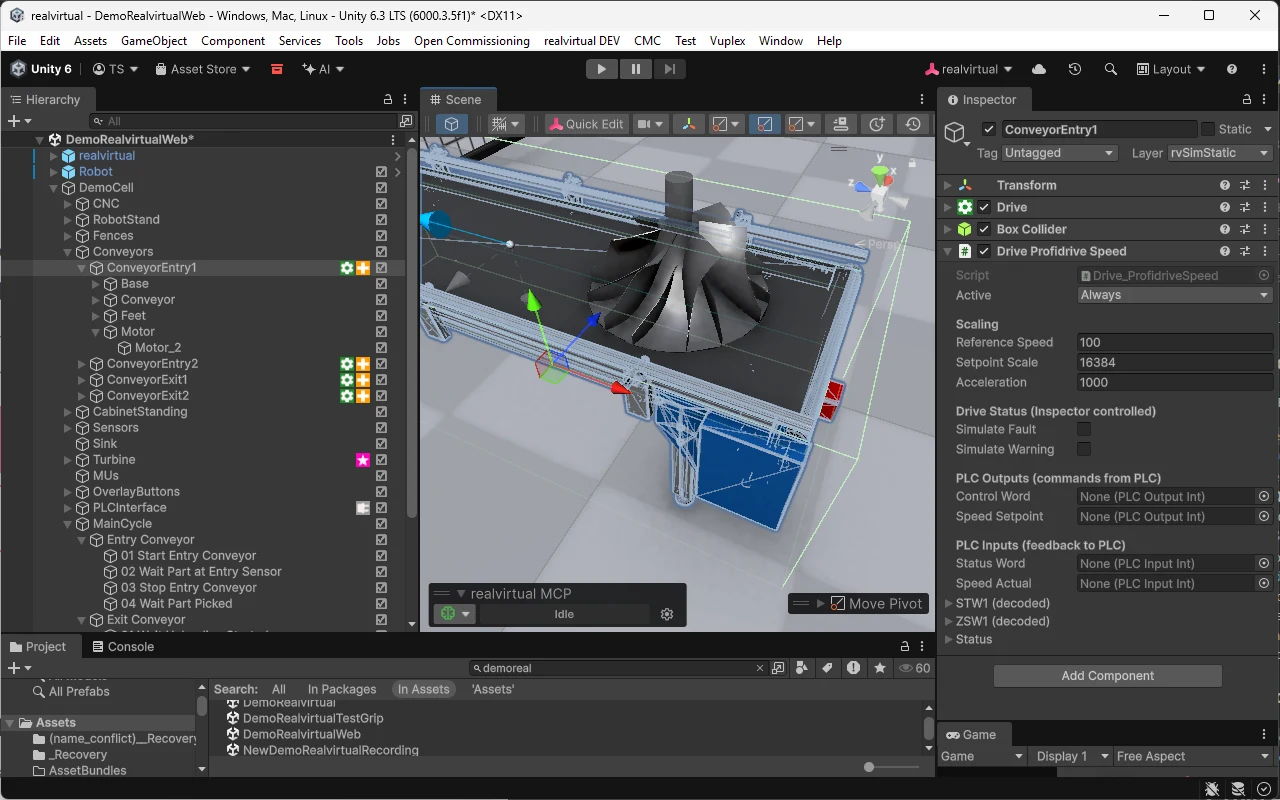Open the Active dropdown set to Always
Viewport: 1280px width, 800px height.
(x=1174, y=295)
